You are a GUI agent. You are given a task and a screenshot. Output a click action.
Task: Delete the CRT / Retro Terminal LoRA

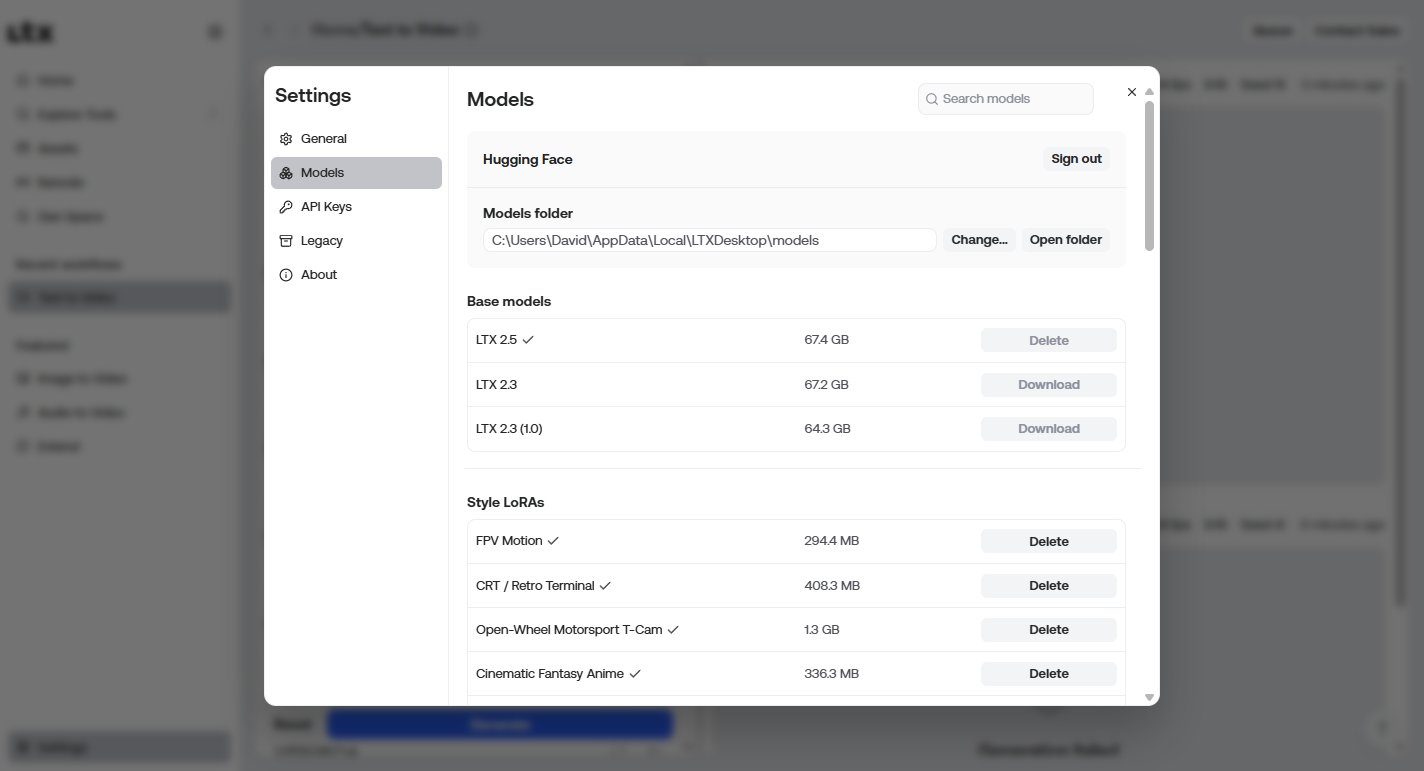[1049, 586]
